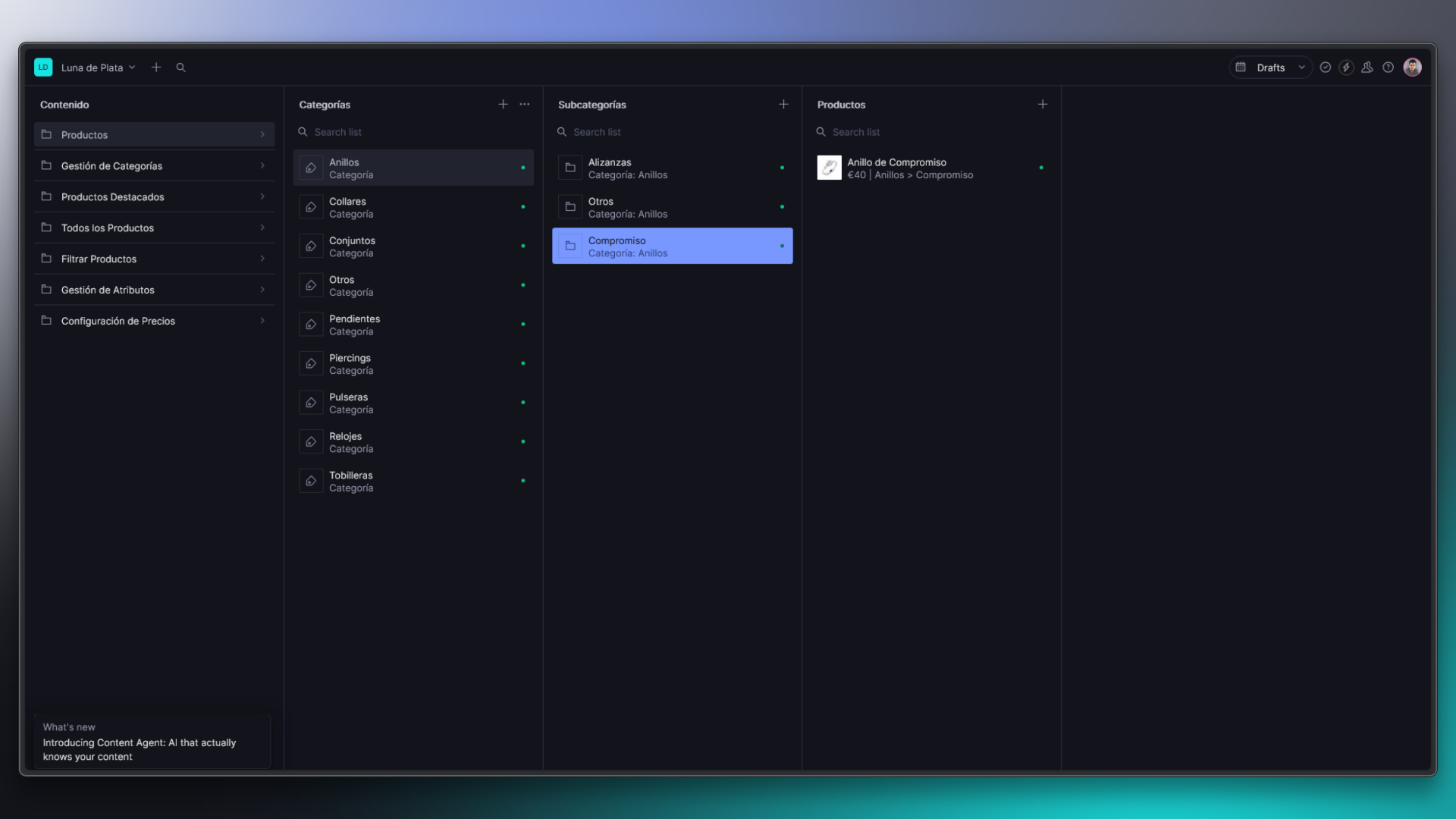Add a new category with the plus icon
1456x819 pixels.
coord(503,104)
